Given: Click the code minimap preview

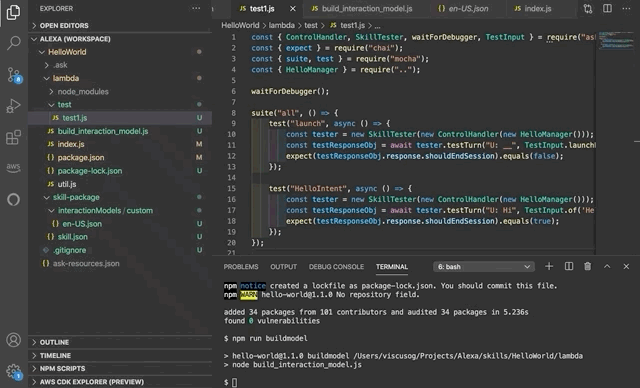Looking at the screenshot, I should click(616, 41).
